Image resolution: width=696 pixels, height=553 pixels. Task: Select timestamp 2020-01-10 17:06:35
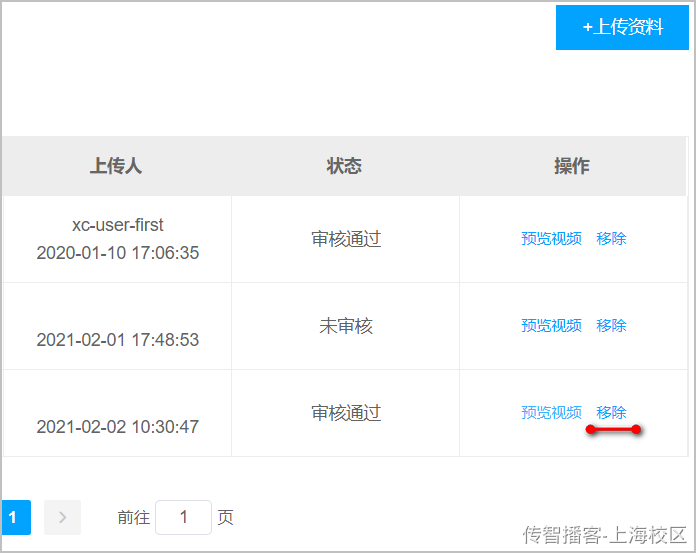tap(118, 253)
